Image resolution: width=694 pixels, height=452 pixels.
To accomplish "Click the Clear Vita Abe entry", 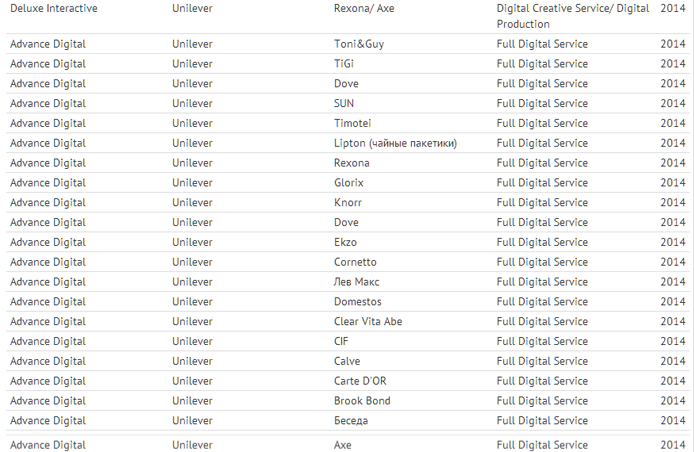I will pyautogui.click(x=368, y=321).
